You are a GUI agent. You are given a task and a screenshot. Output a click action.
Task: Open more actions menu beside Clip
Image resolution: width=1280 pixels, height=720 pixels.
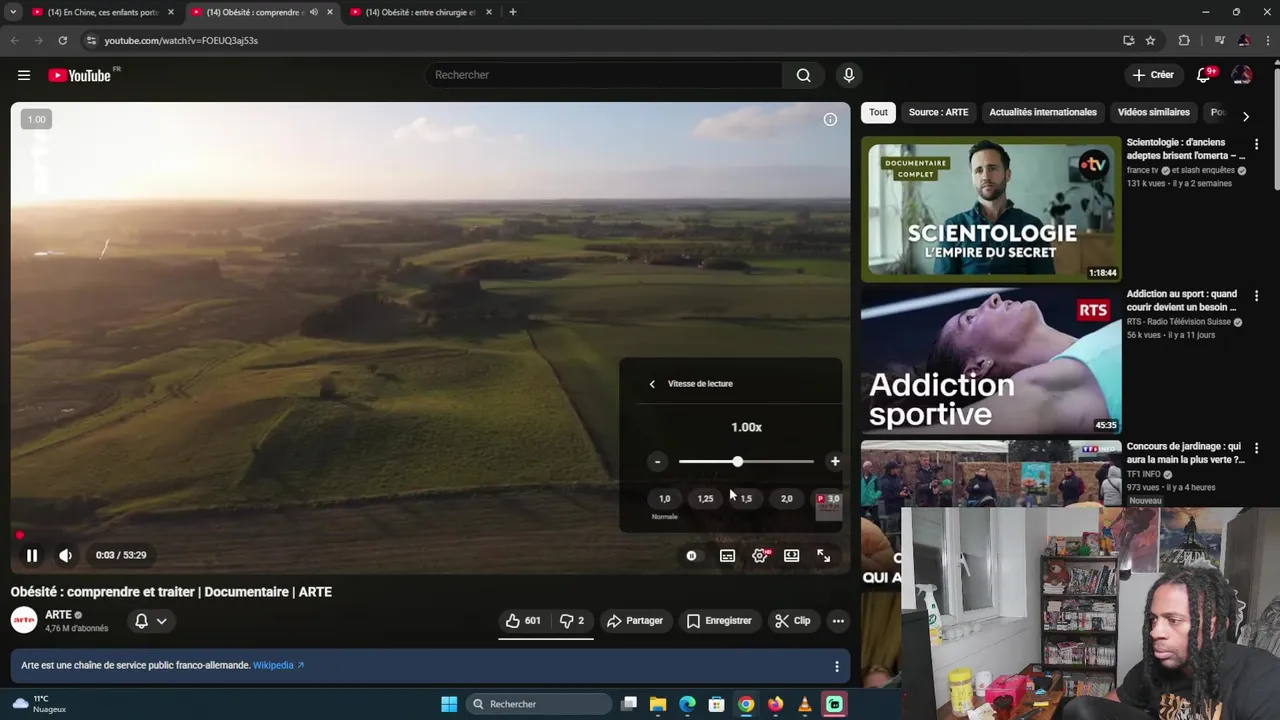tap(838, 621)
